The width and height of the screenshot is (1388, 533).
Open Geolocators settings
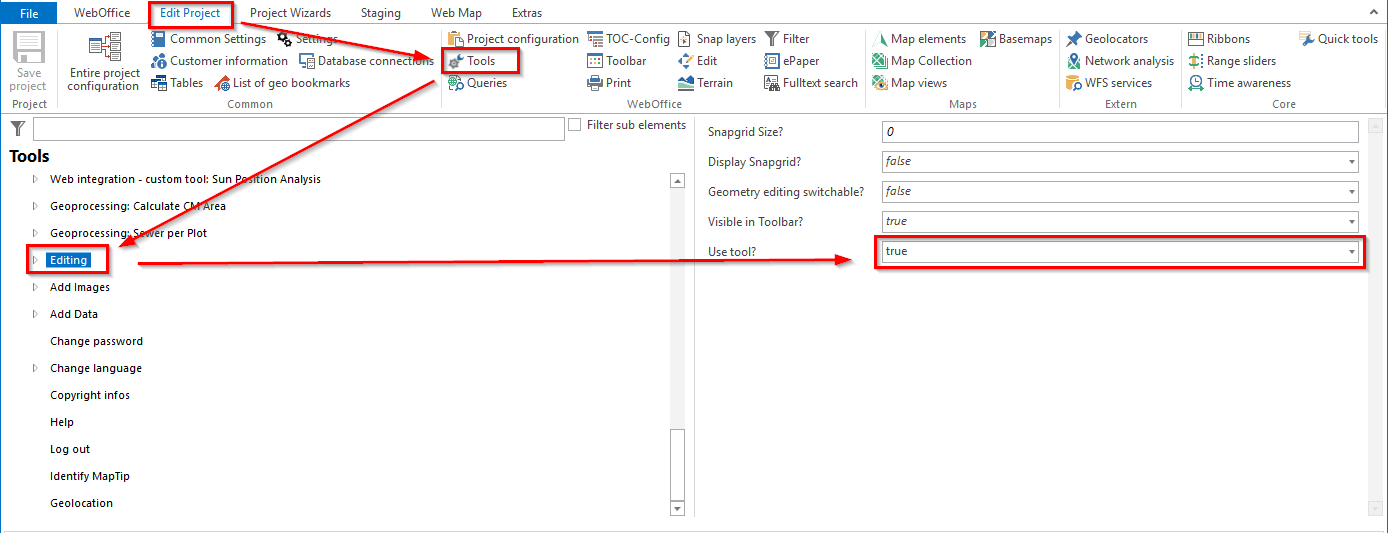tap(1107, 39)
